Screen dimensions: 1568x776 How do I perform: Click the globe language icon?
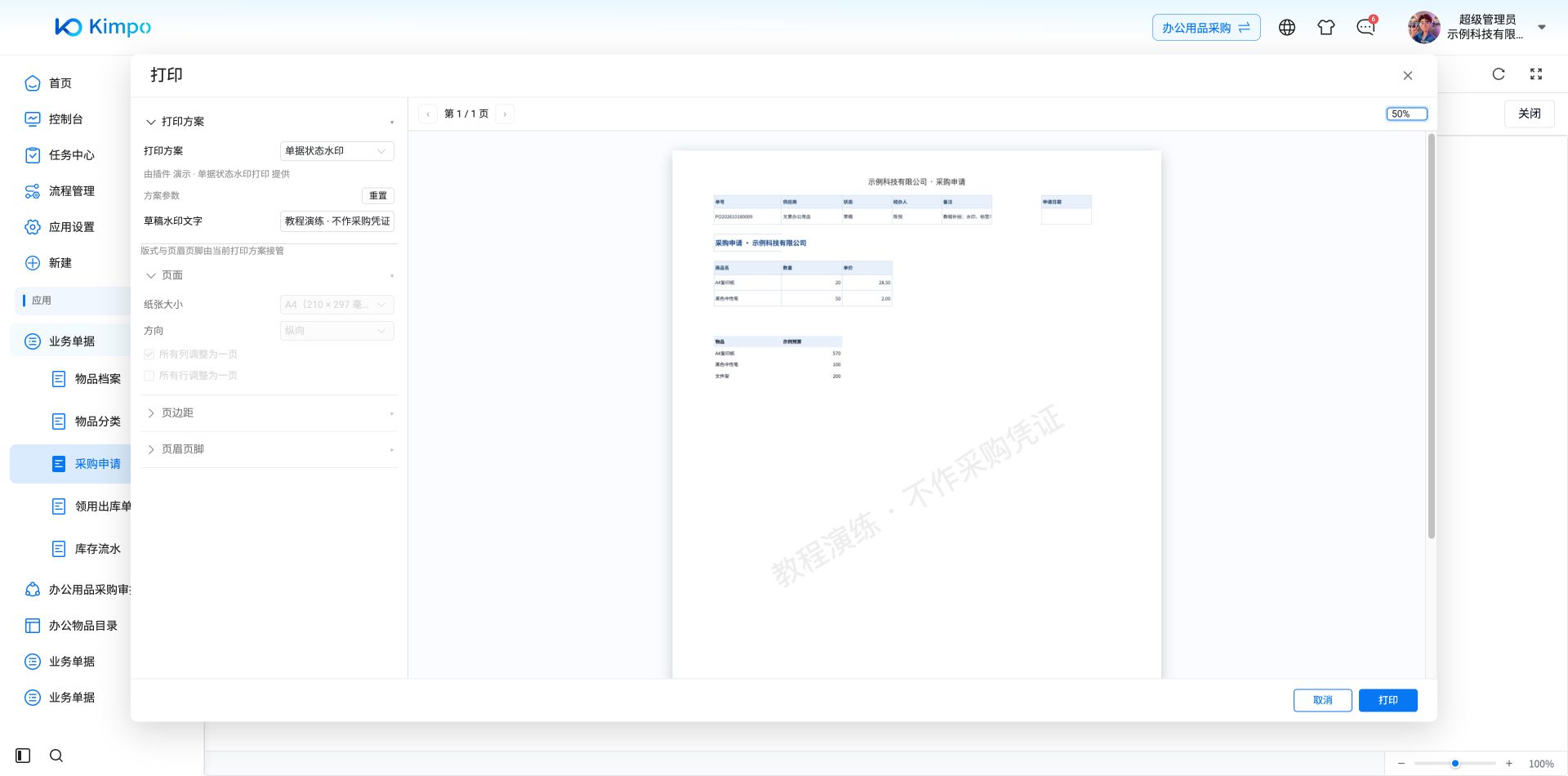(x=1287, y=28)
